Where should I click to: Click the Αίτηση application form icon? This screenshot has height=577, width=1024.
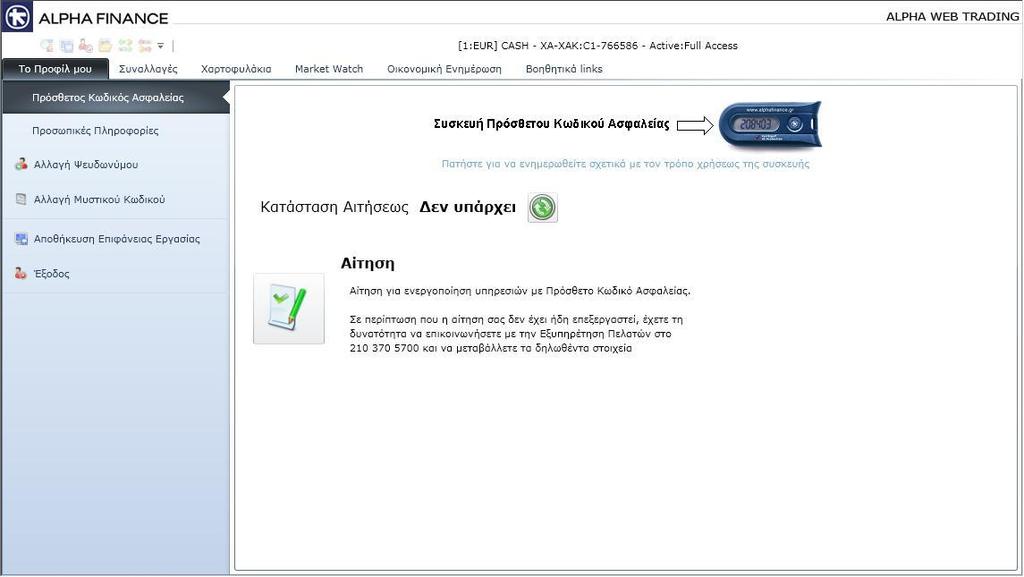click(289, 309)
